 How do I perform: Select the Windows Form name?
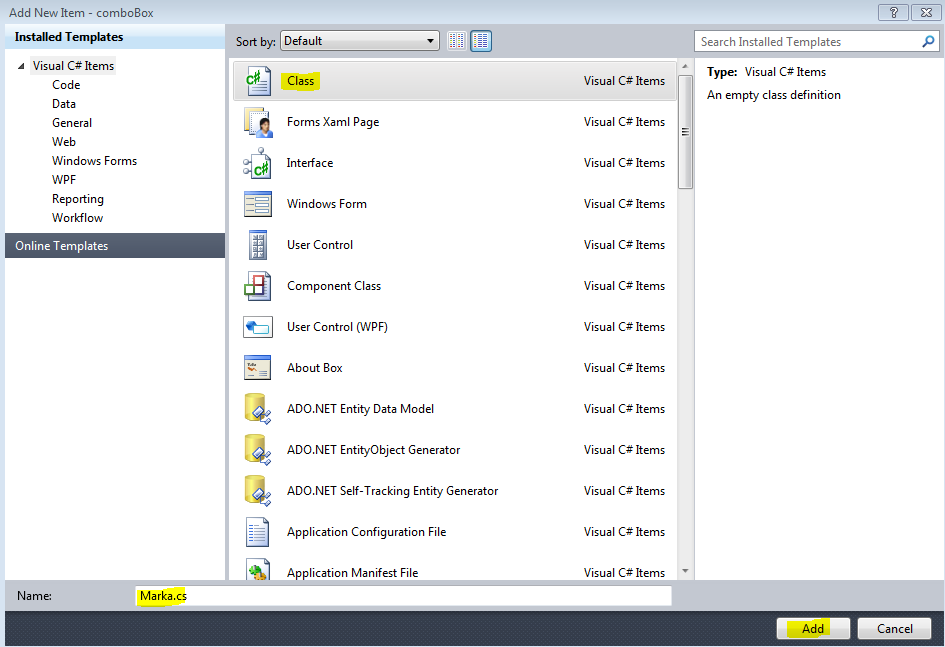point(327,204)
